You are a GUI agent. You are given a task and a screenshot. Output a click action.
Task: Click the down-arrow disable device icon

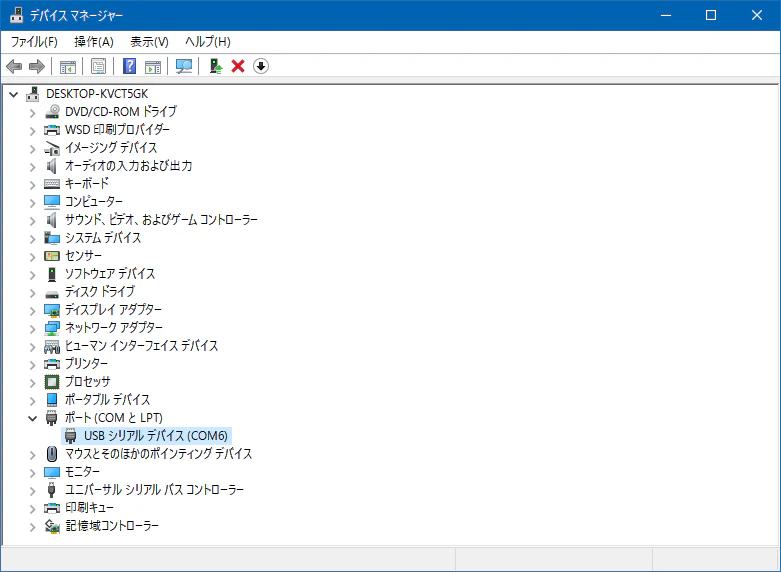click(261, 66)
